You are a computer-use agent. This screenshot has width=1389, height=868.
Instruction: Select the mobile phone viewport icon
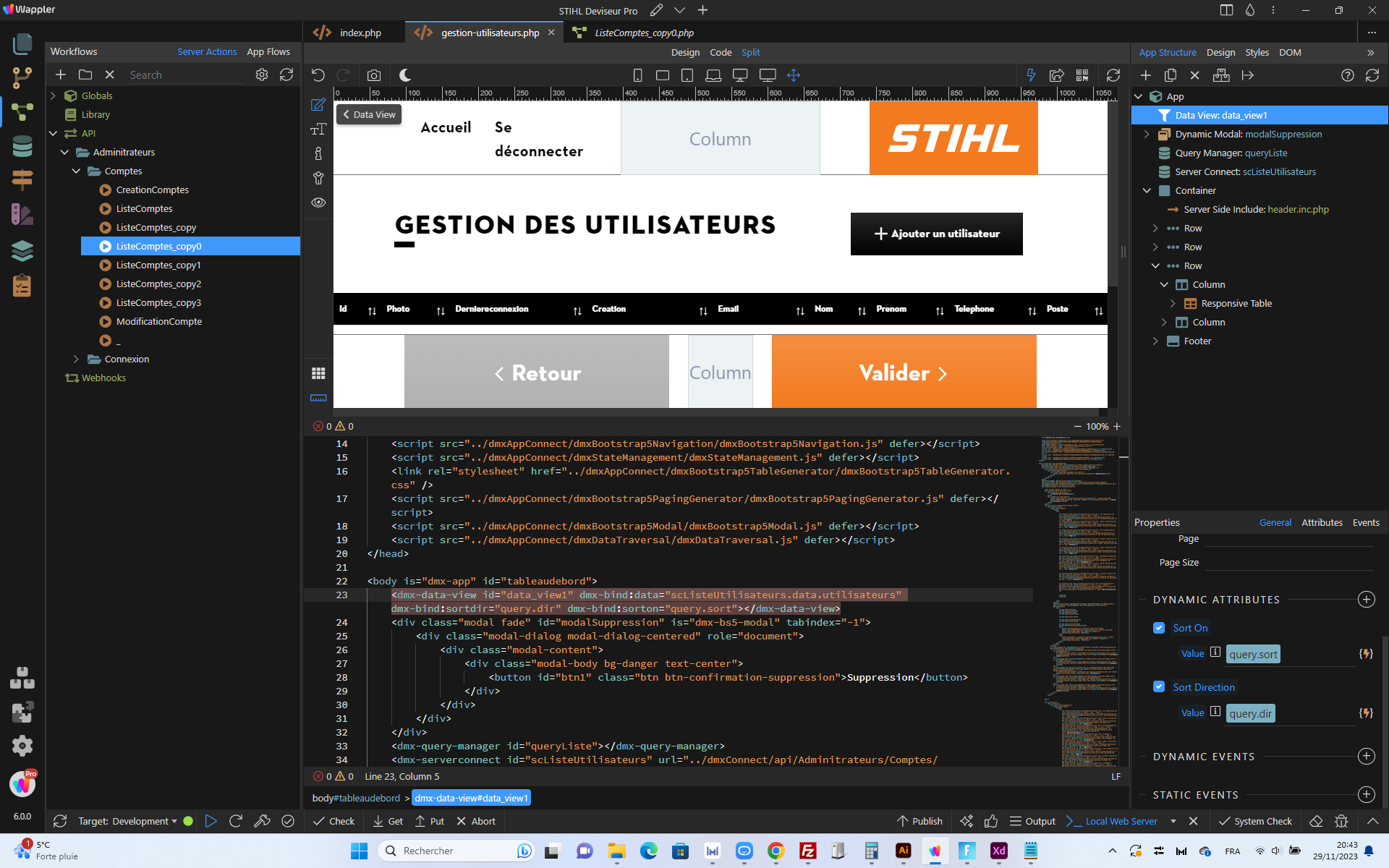(637, 75)
